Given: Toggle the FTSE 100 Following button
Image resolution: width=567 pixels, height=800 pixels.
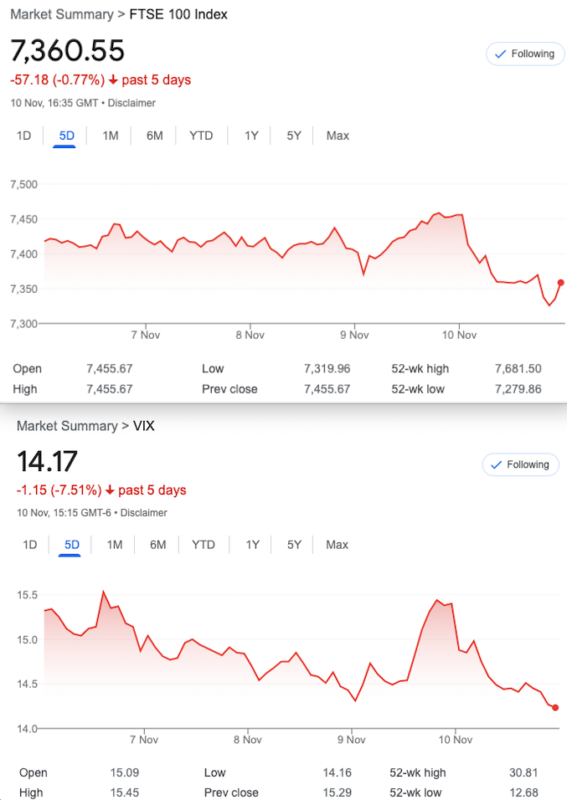Looking at the screenshot, I should point(525,54).
